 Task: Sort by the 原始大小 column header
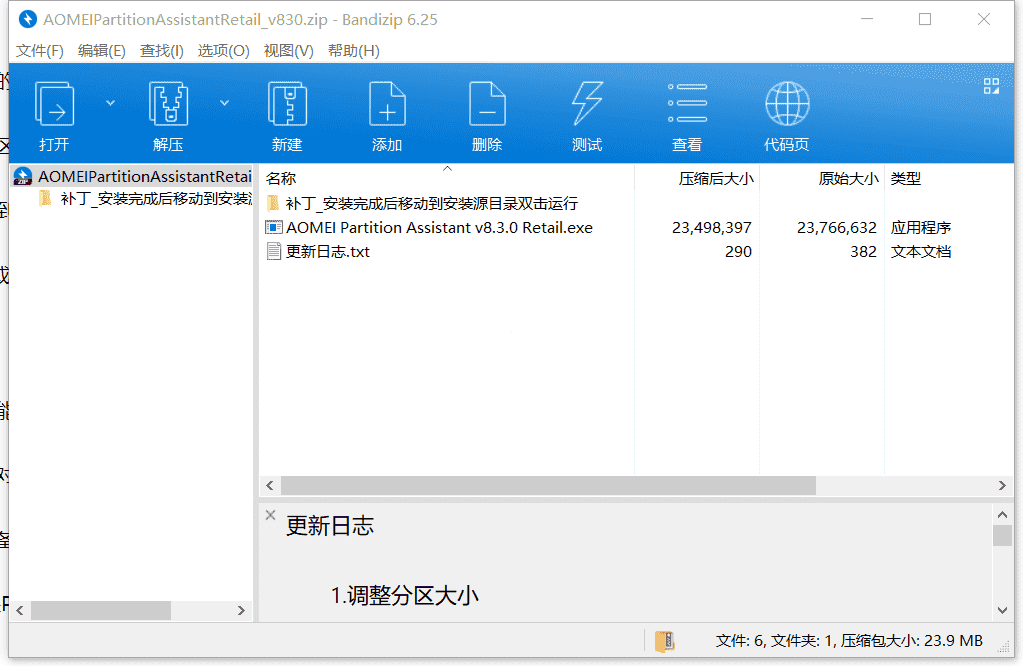[x=848, y=178]
